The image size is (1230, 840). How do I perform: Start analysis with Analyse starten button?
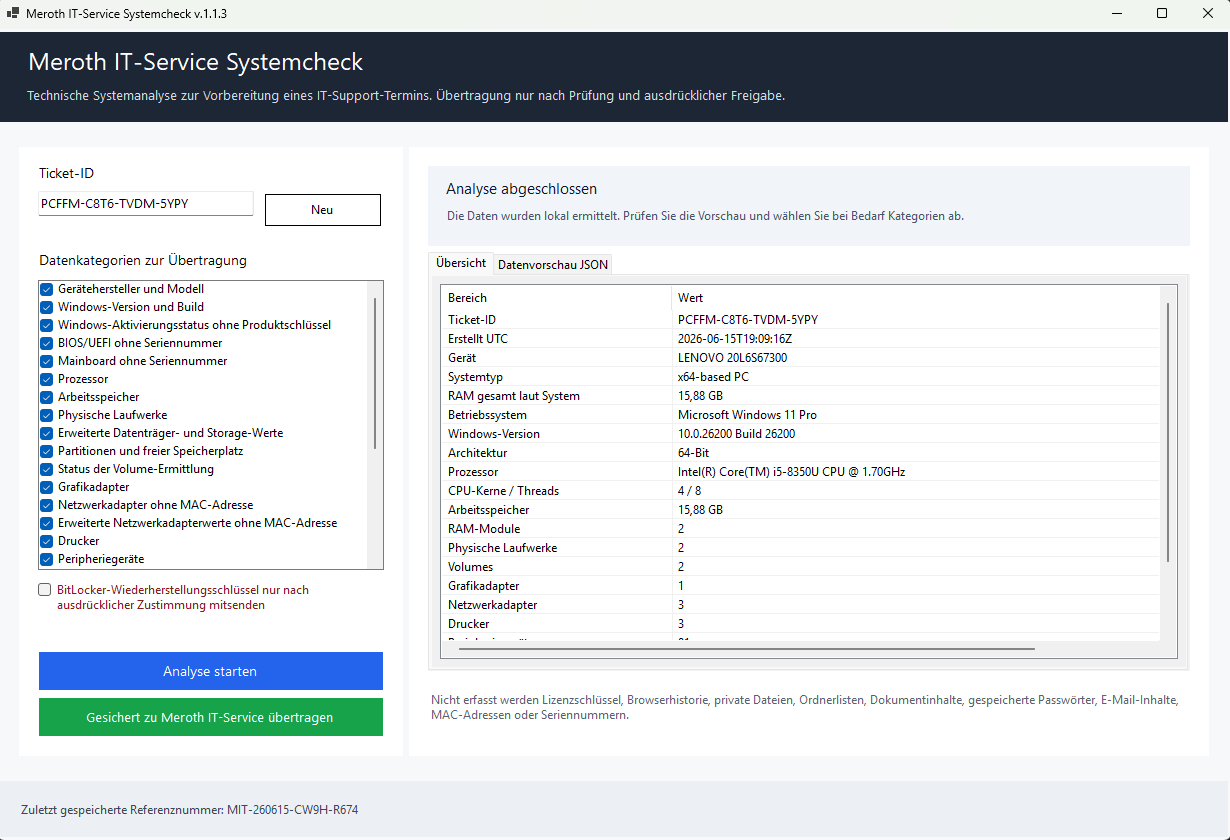[x=211, y=671]
